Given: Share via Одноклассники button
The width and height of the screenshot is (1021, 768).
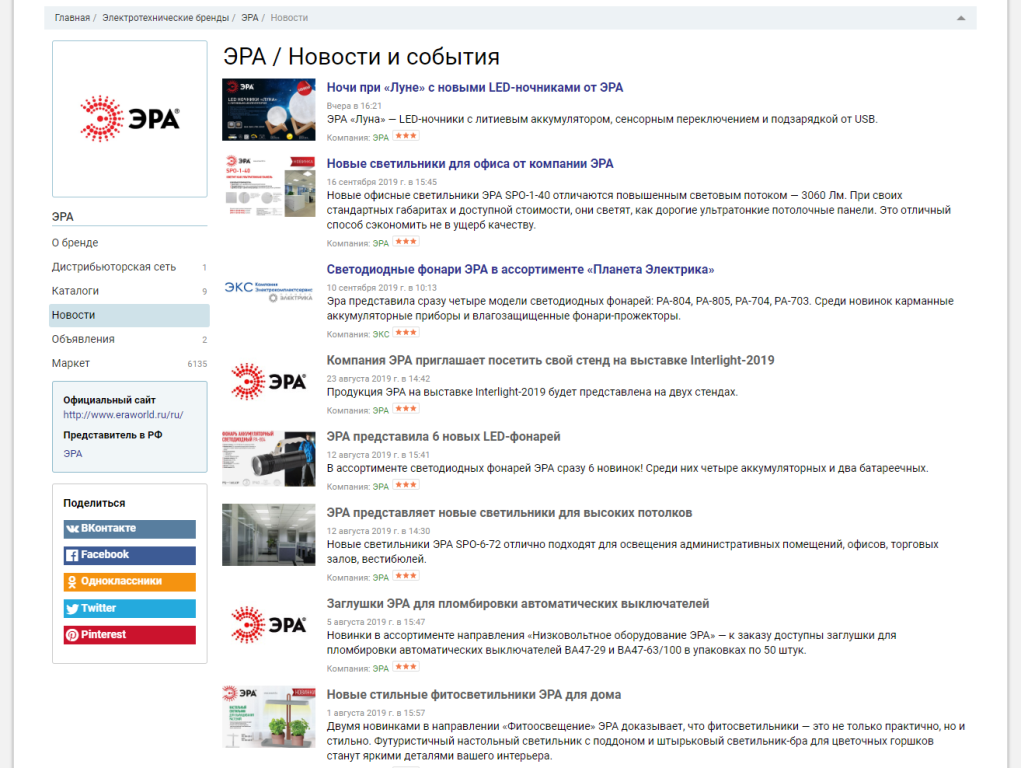Looking at the screenshot, I should [x=130, y=582].
